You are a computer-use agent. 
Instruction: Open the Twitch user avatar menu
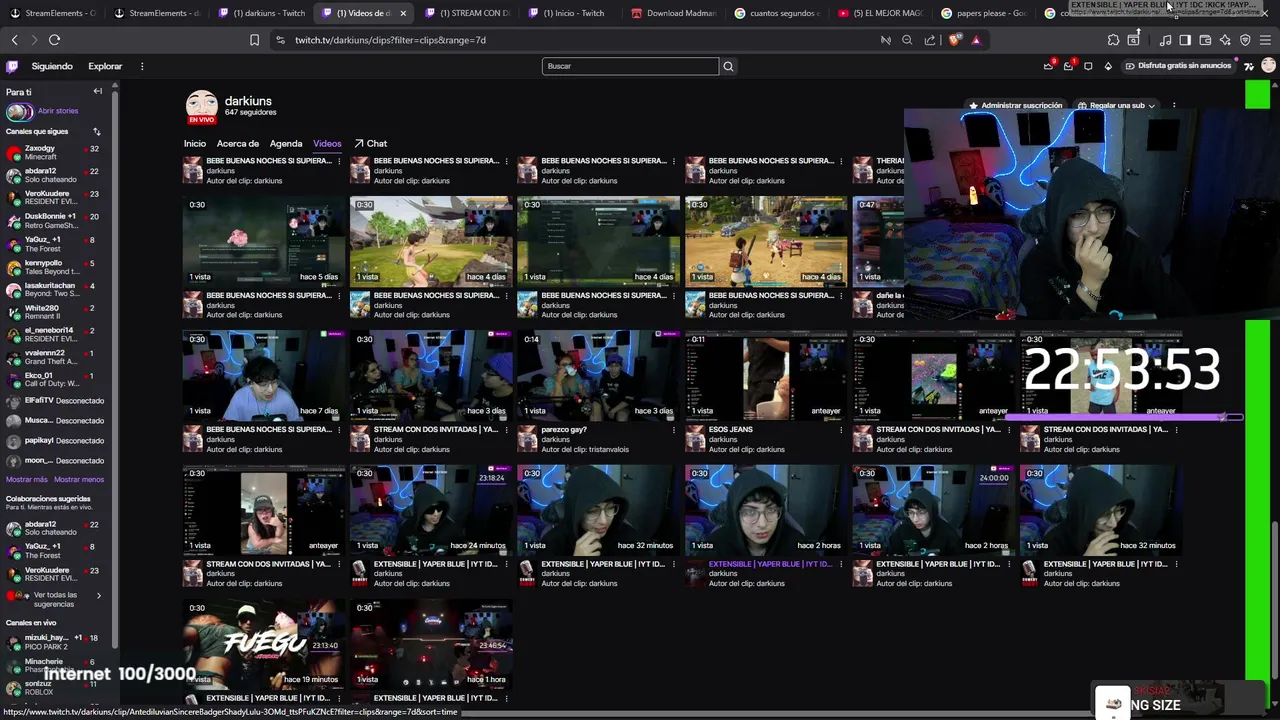click(1268, 66)
